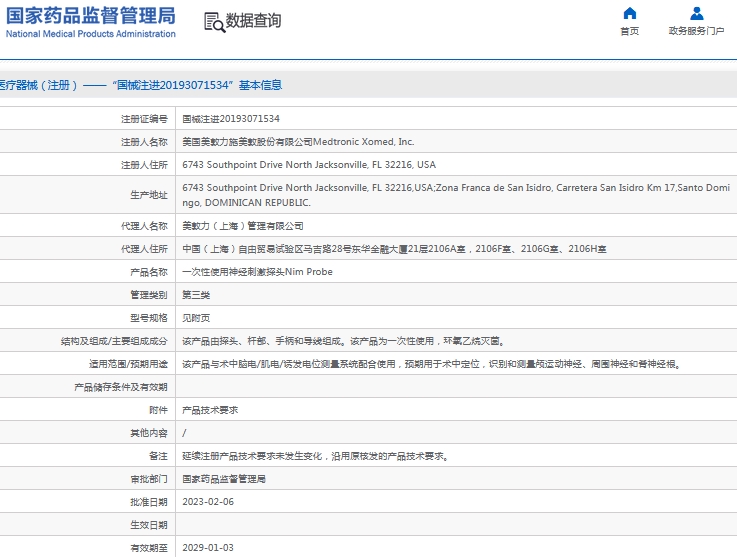Viewport: 737px width, 557px height.
Task: Select the 注册证编号 label
Action: pos(144,119)
